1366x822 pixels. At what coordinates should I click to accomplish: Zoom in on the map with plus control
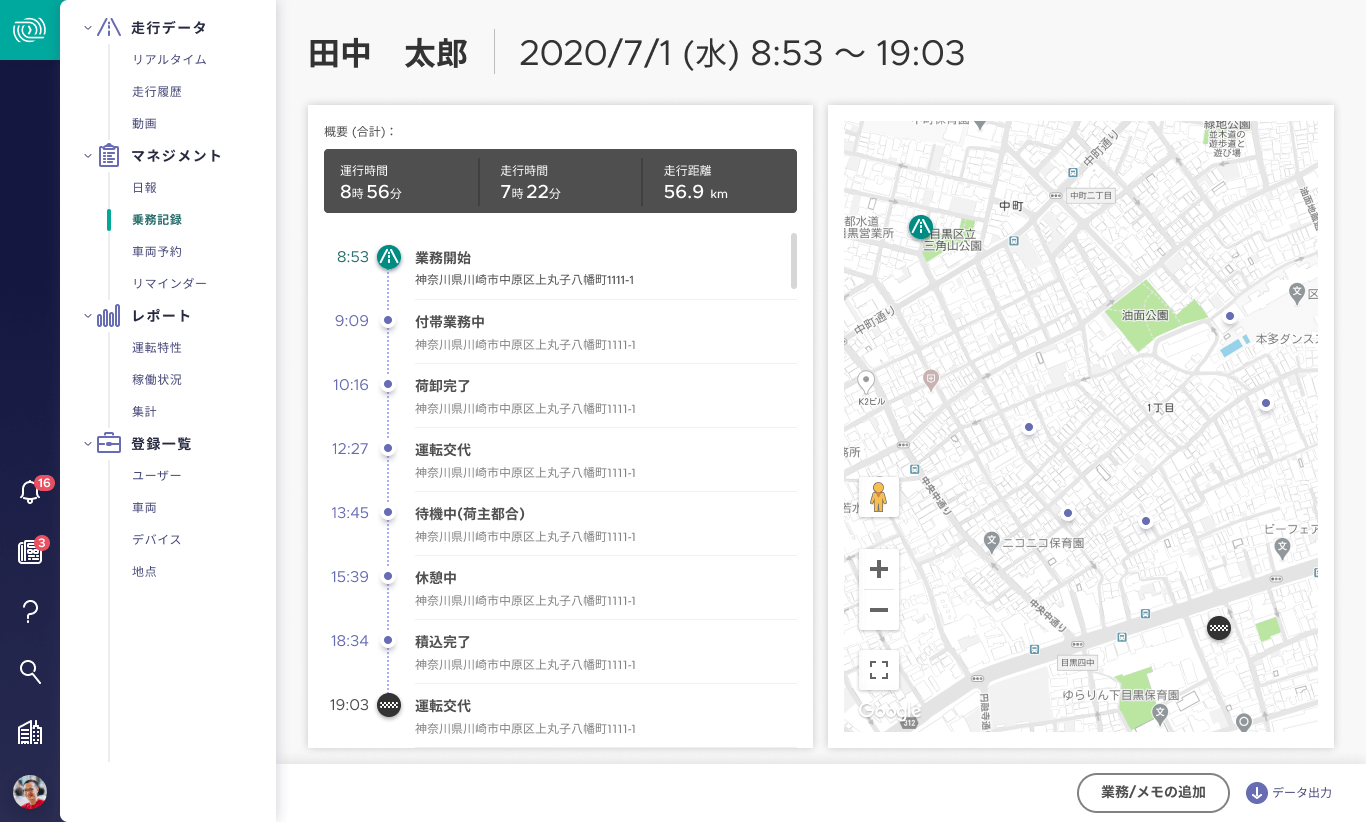(878, 569)
